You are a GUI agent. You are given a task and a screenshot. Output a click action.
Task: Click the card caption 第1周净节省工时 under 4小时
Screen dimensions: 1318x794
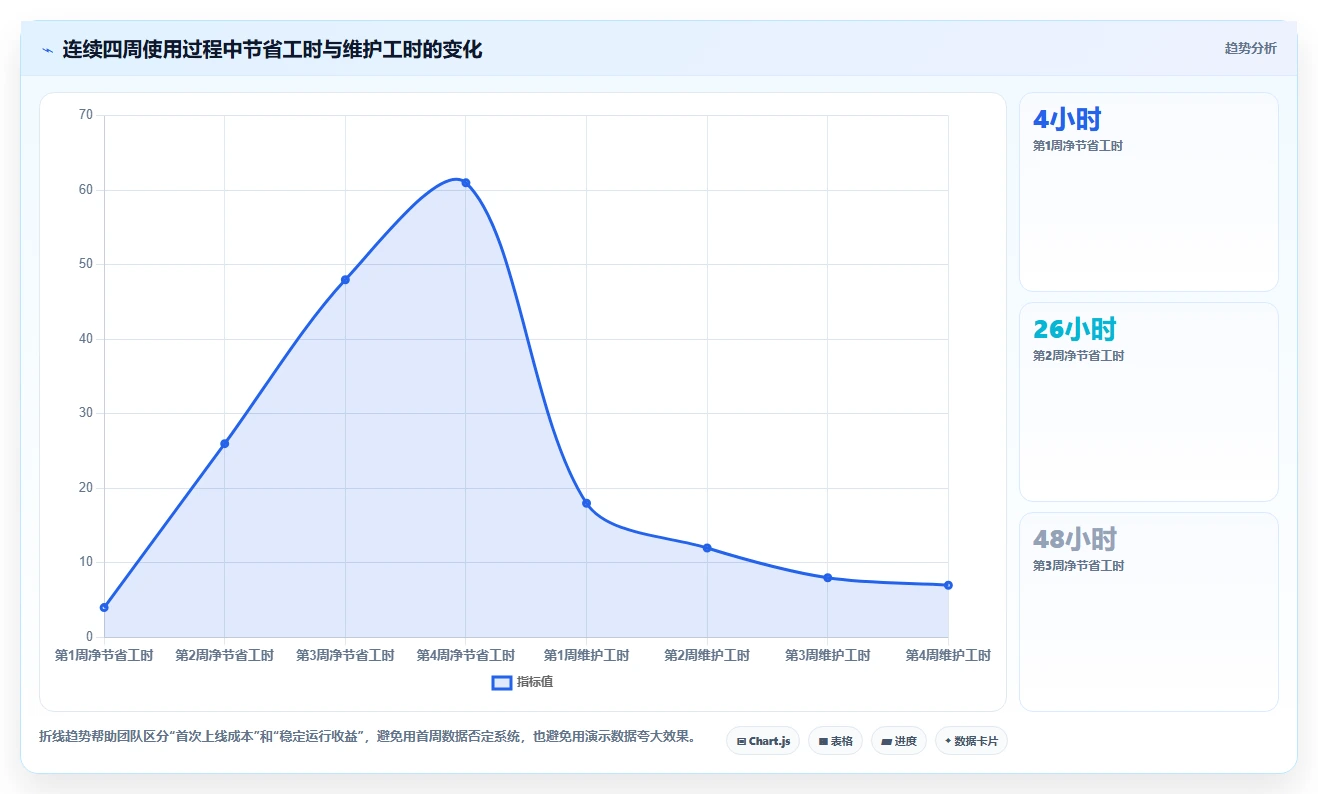pos(1078,146)
